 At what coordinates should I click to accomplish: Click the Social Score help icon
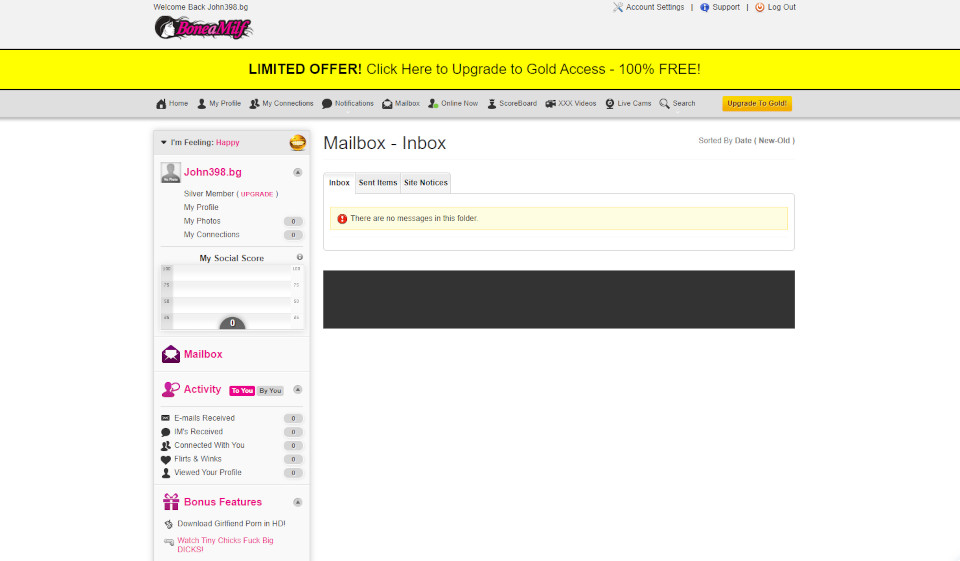(300, 257)
